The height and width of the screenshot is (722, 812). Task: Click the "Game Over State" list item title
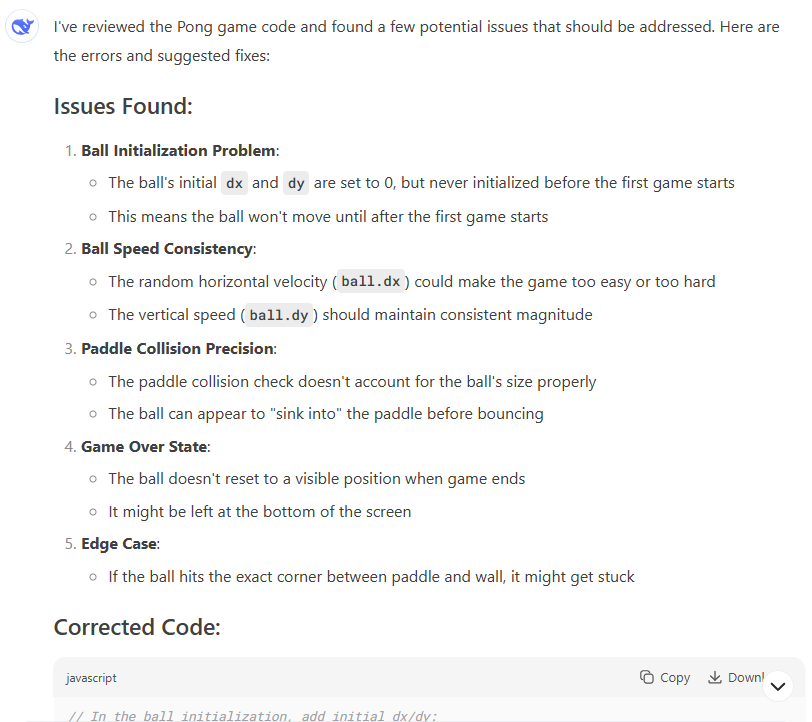coord(145,446)
